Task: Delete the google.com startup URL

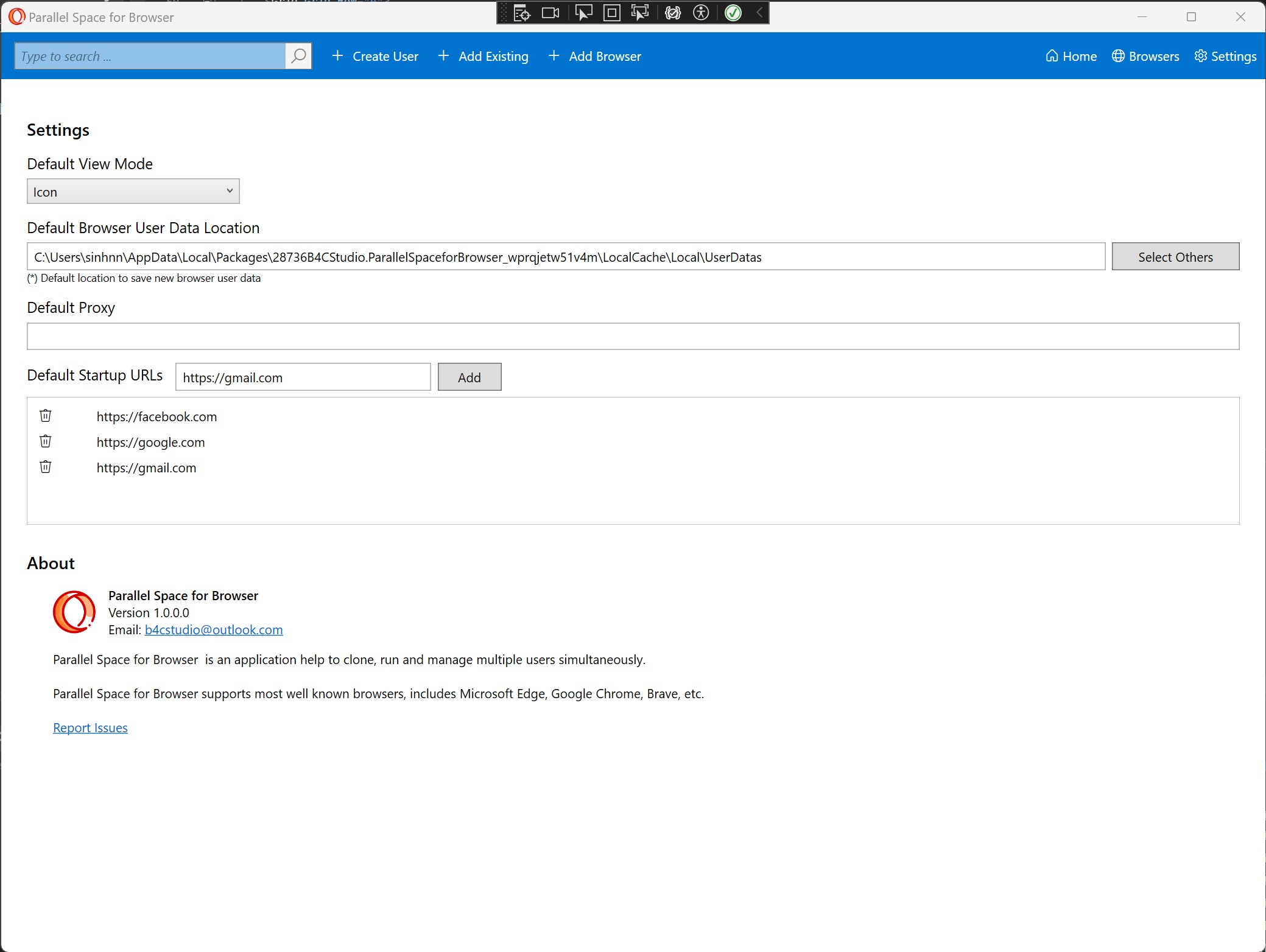Action: point(46,441)
